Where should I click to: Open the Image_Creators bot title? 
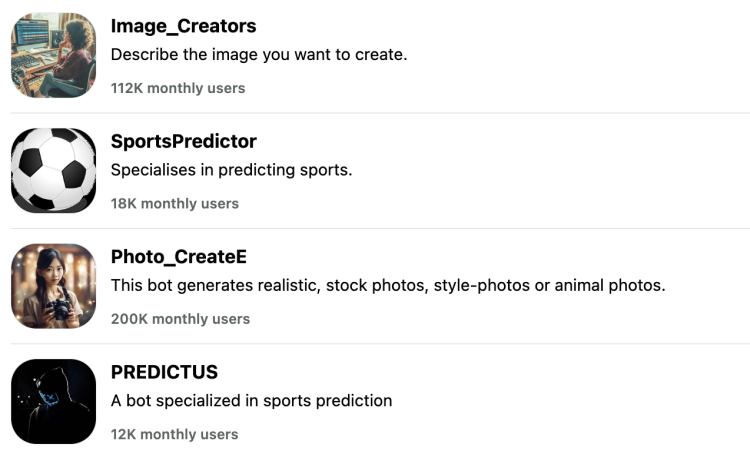tap(183, 26)
